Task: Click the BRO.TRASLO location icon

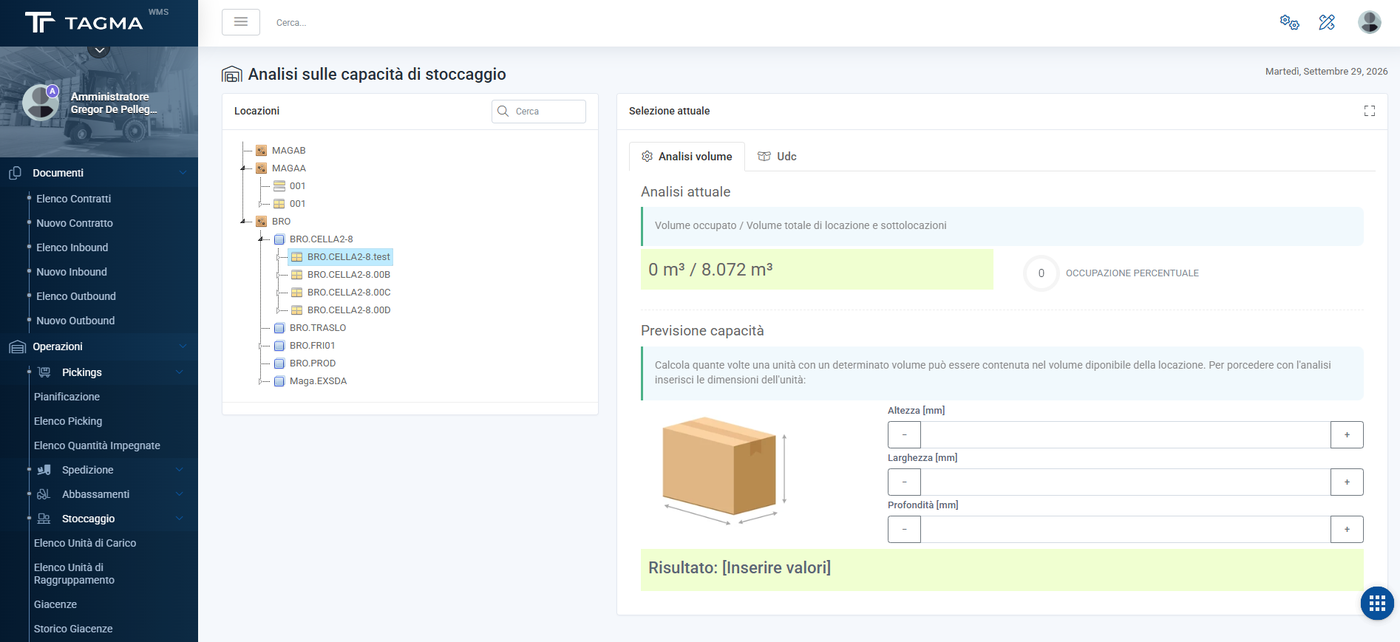Action: (x=279, y=328)
